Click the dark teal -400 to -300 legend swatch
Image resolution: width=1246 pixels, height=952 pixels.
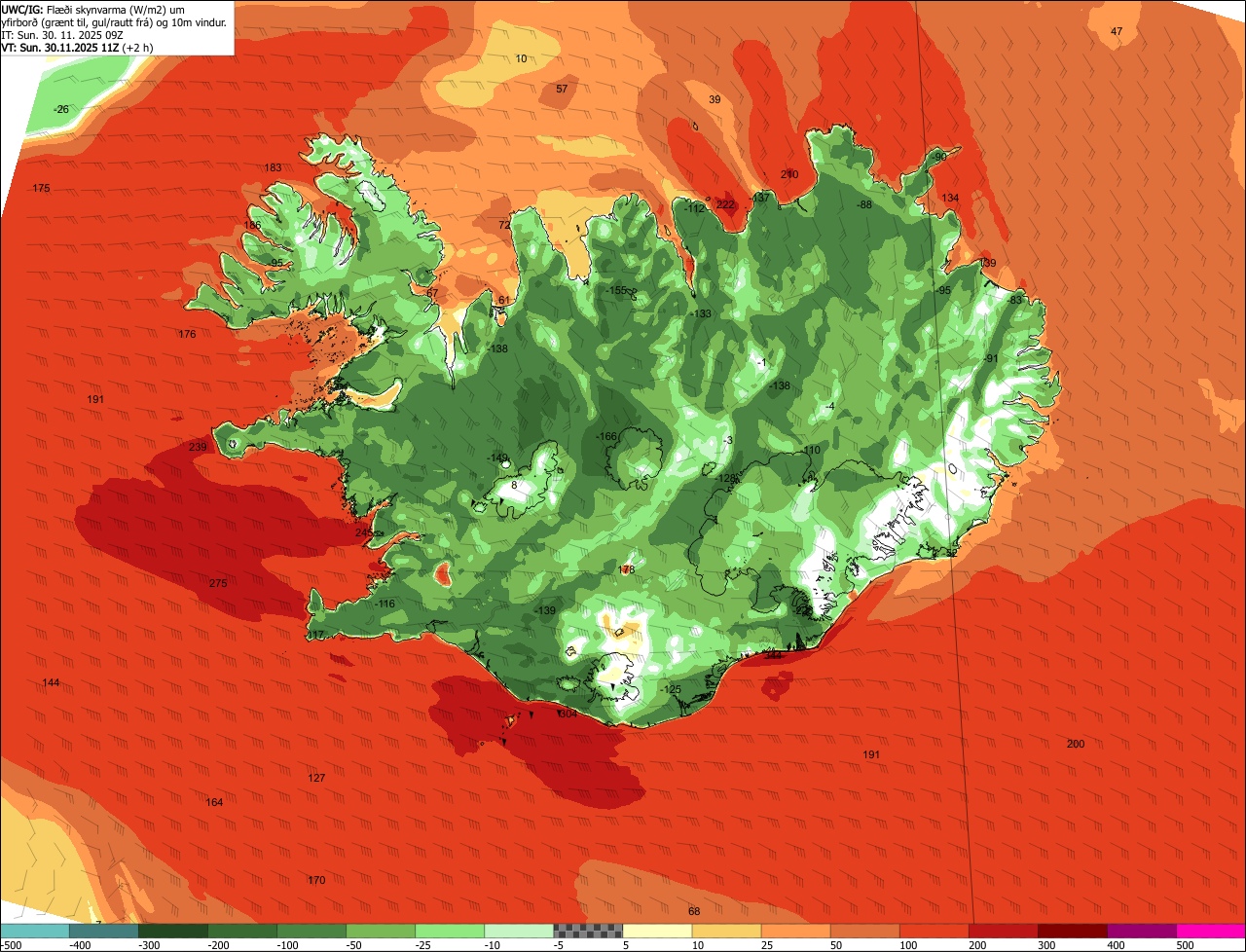click(104, 931)
